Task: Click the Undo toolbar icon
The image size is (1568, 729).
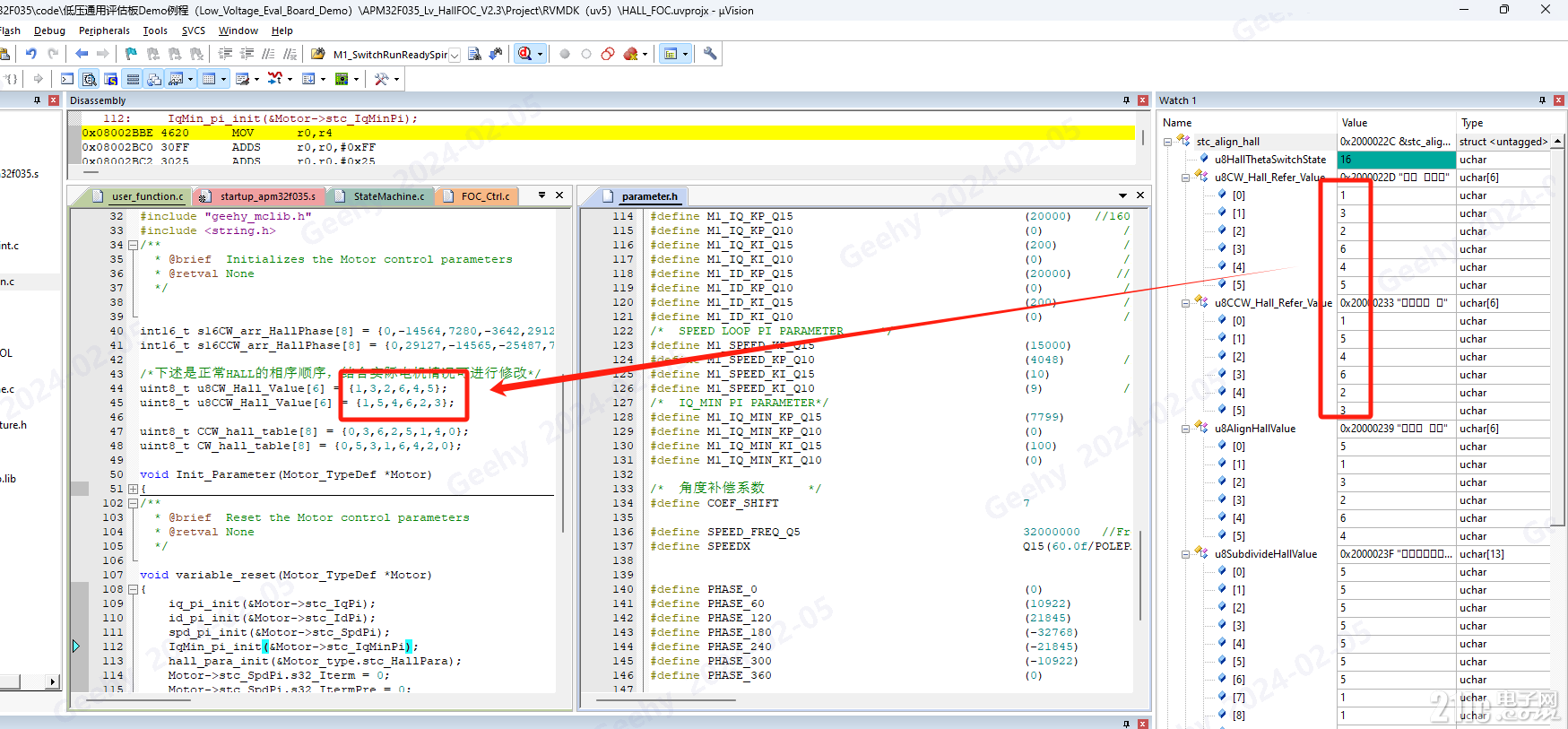Action: point(31,54)
